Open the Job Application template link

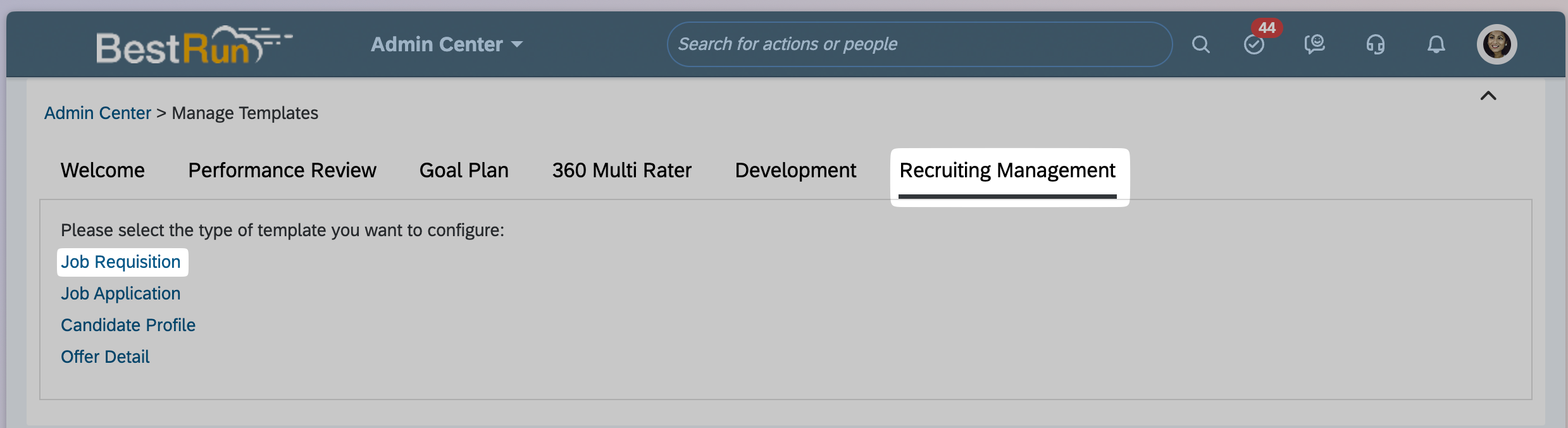(121, 294)
